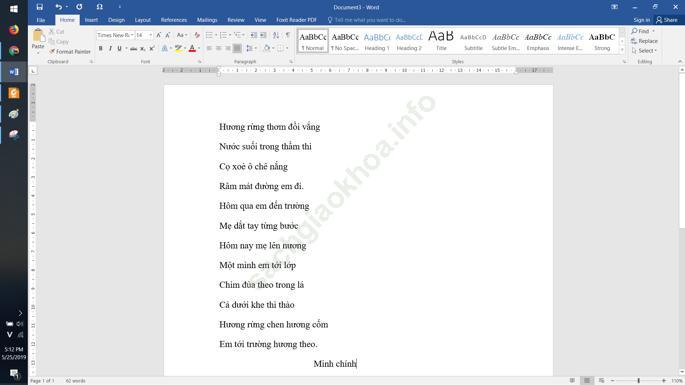Click the Save icon in title bar

(39, 7)
